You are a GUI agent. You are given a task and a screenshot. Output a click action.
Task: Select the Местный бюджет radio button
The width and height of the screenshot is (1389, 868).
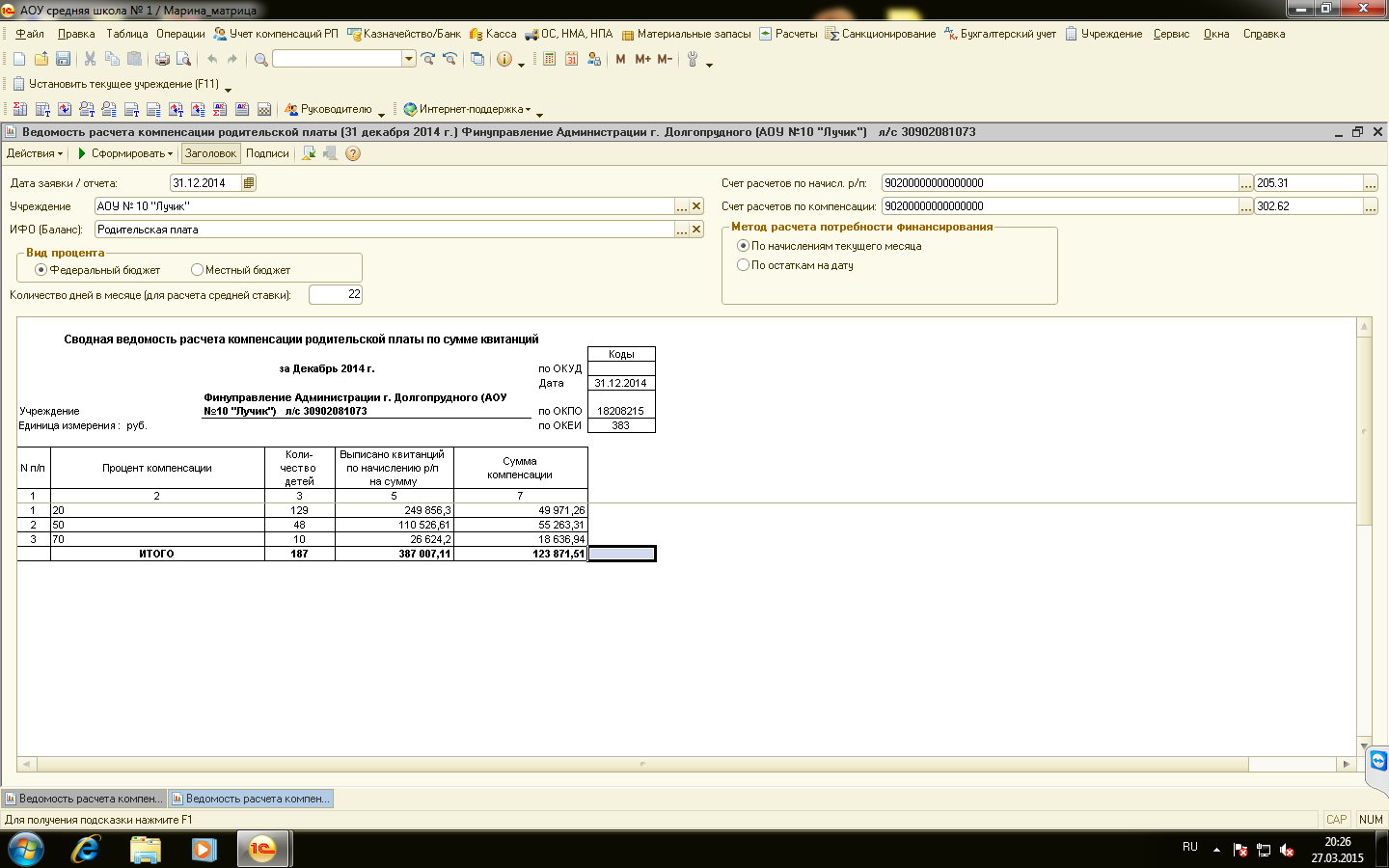[x=197, y=270]
